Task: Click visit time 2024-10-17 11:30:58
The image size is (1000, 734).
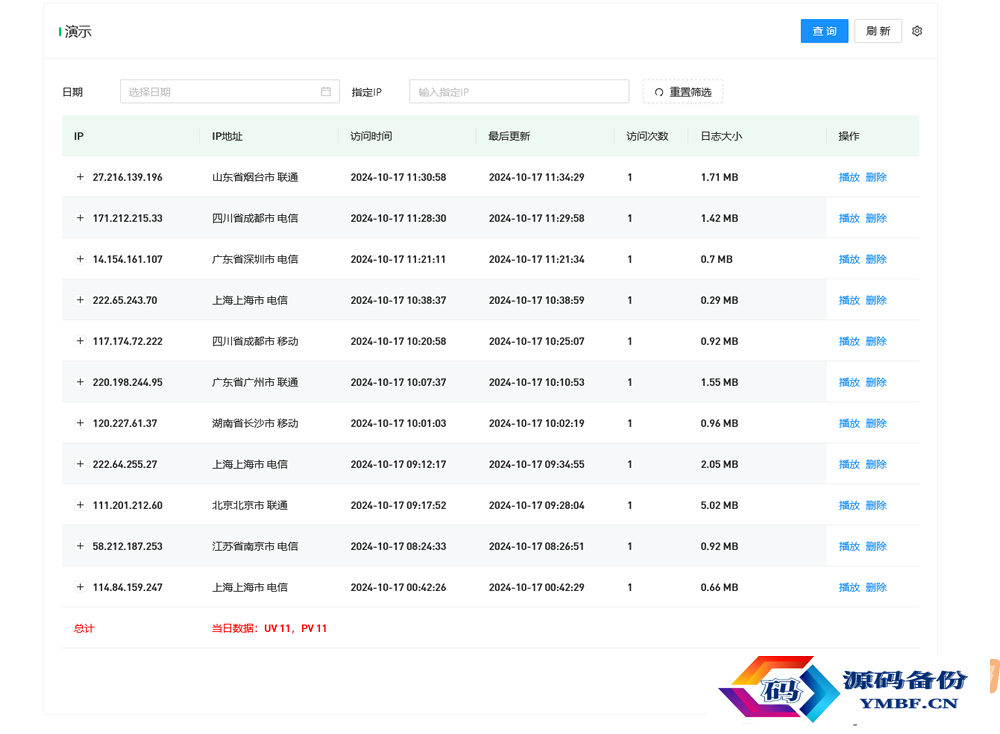Action: [398, 177]
